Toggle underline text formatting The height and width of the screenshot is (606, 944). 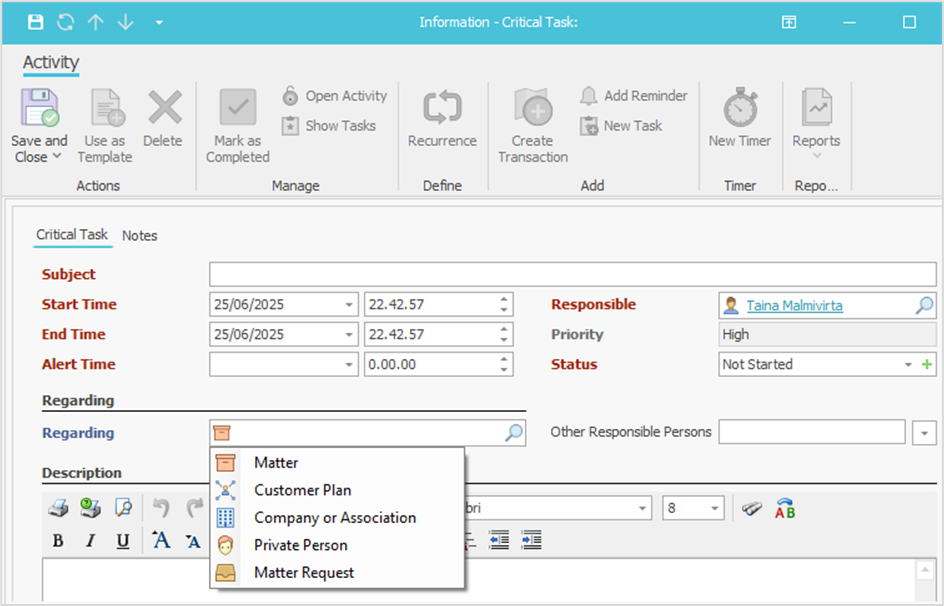coord(122,541)
